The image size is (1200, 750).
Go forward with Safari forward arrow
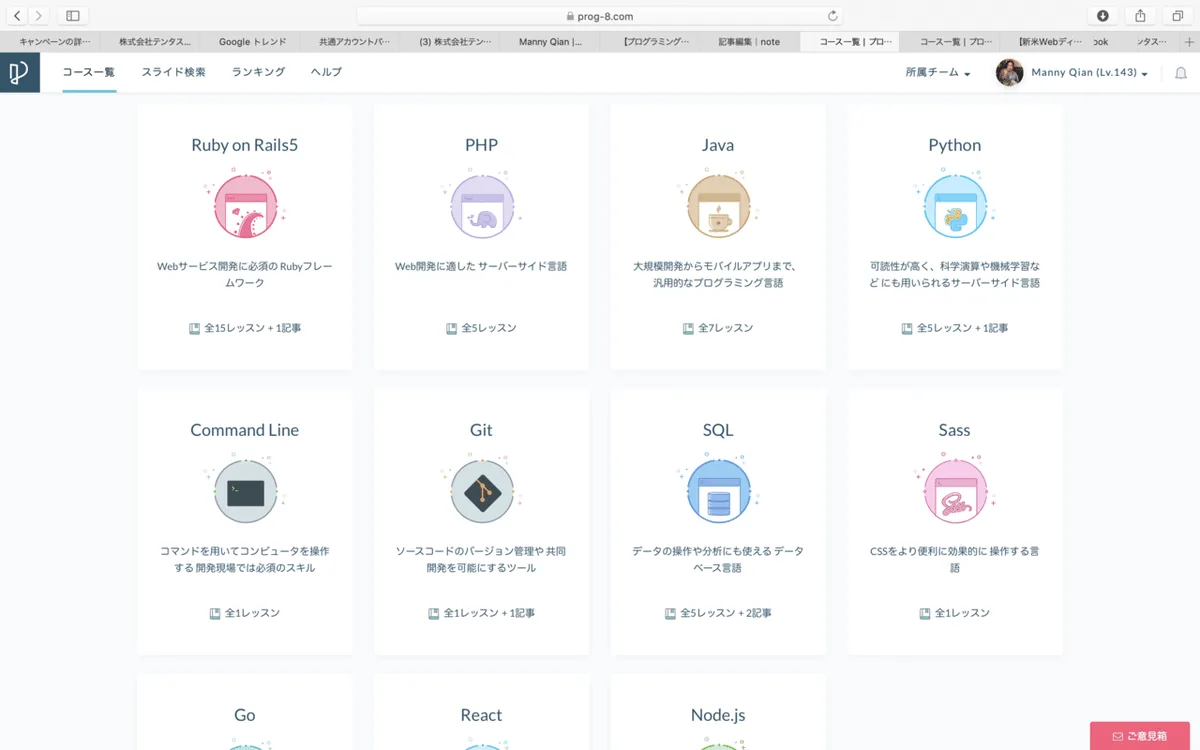click(x=38, y=16)
